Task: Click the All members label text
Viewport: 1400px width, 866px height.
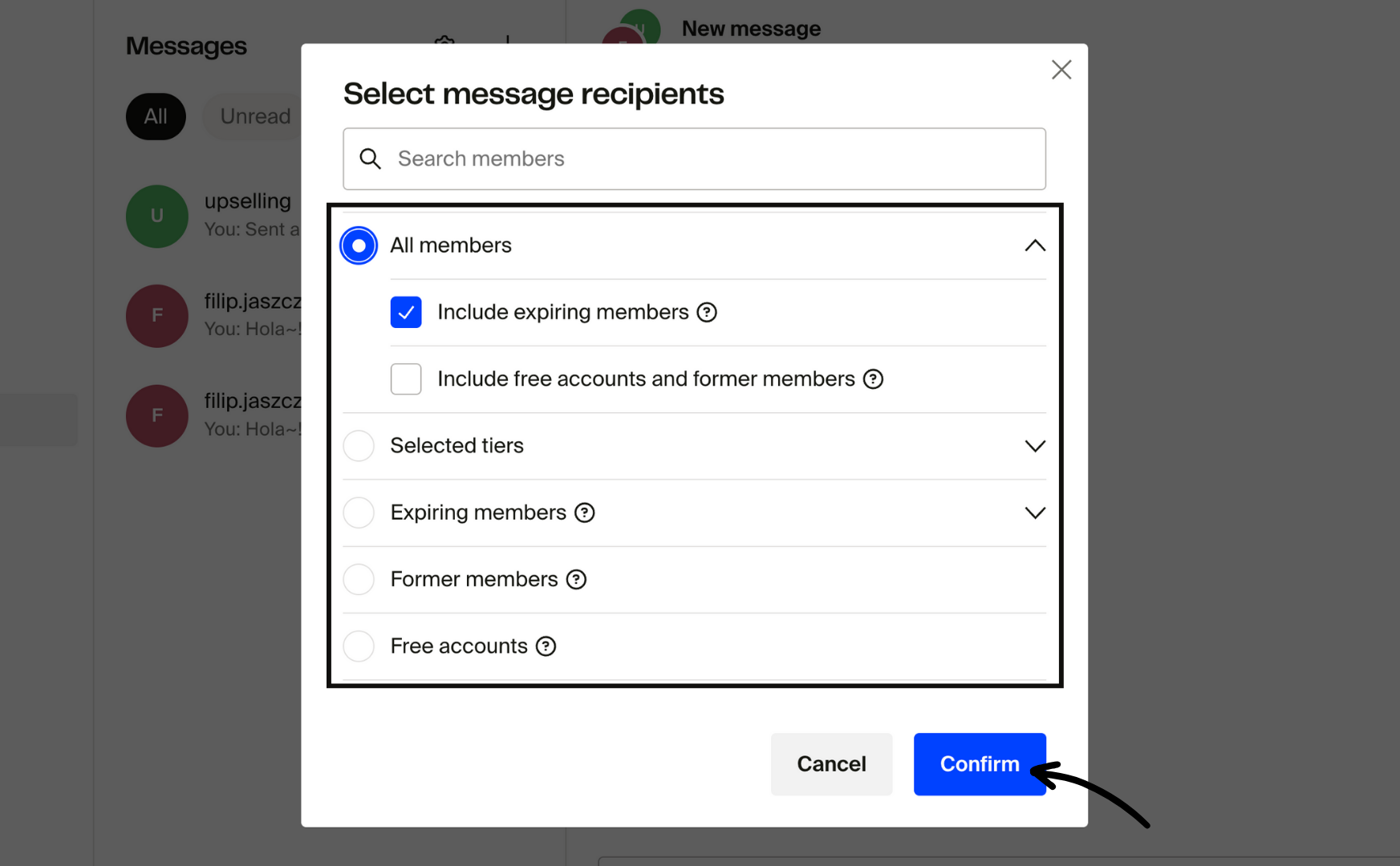Action: click(451, 245)
